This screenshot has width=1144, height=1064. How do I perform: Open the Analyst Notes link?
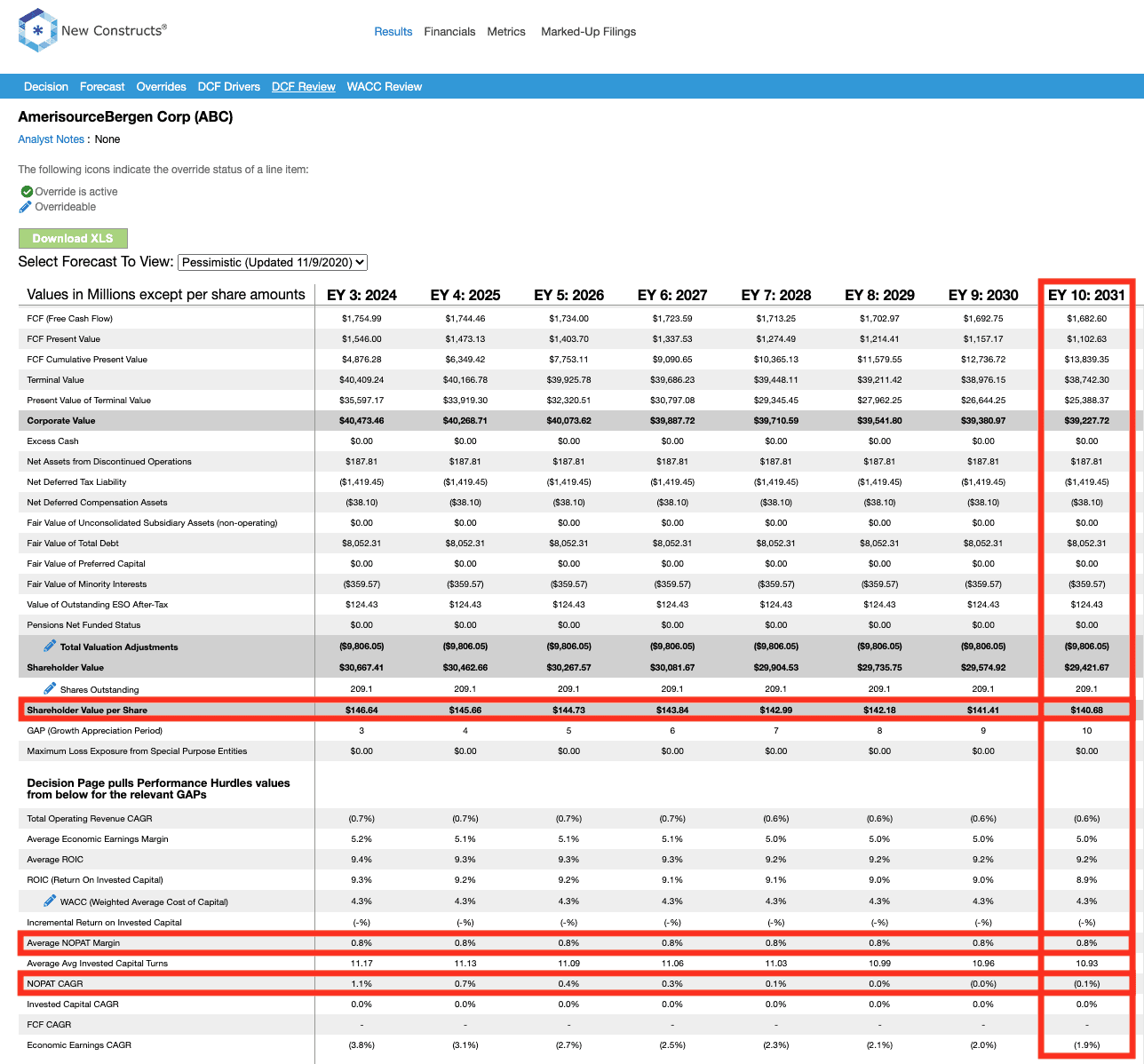pos(52,139)
